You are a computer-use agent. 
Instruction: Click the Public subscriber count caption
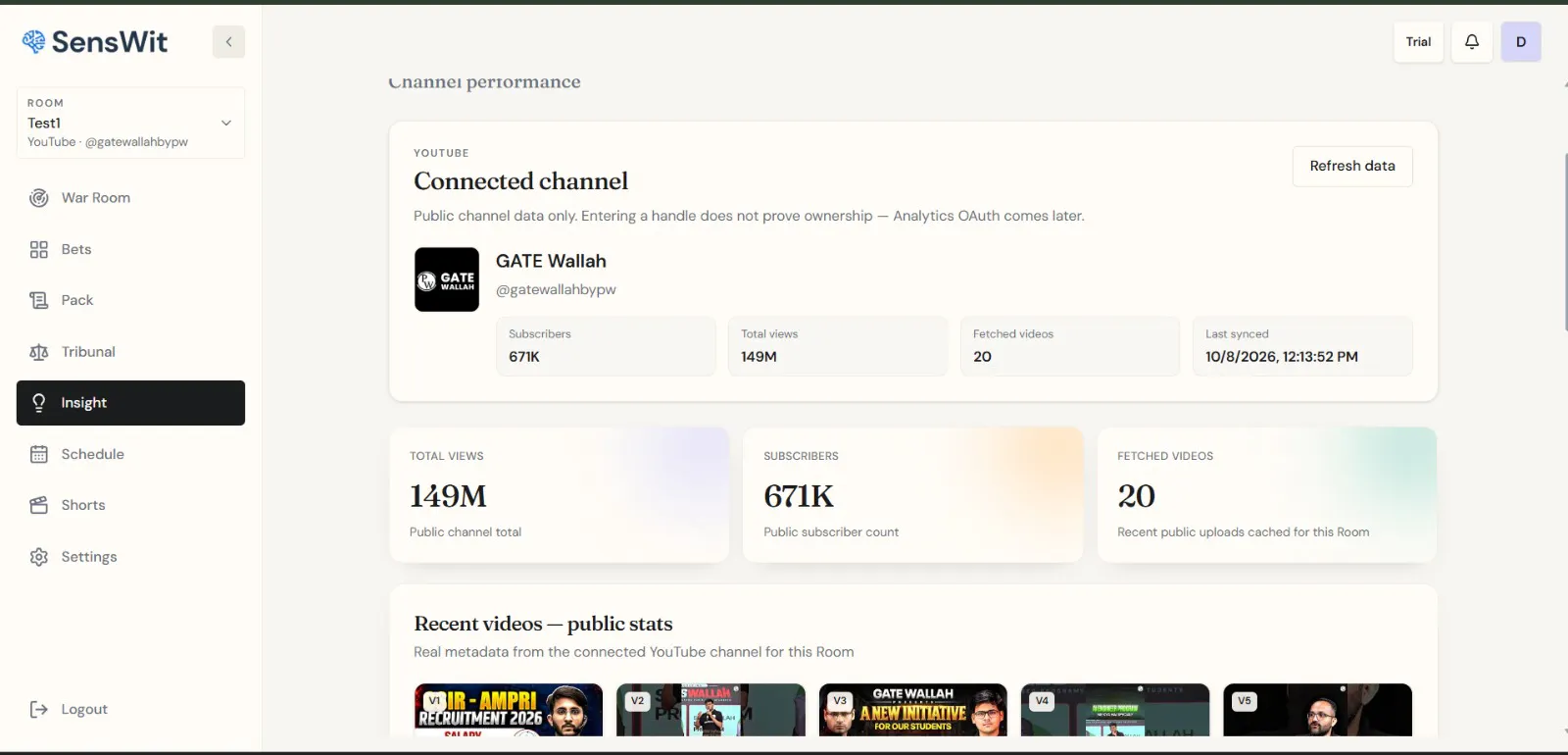tap(831, 531)
